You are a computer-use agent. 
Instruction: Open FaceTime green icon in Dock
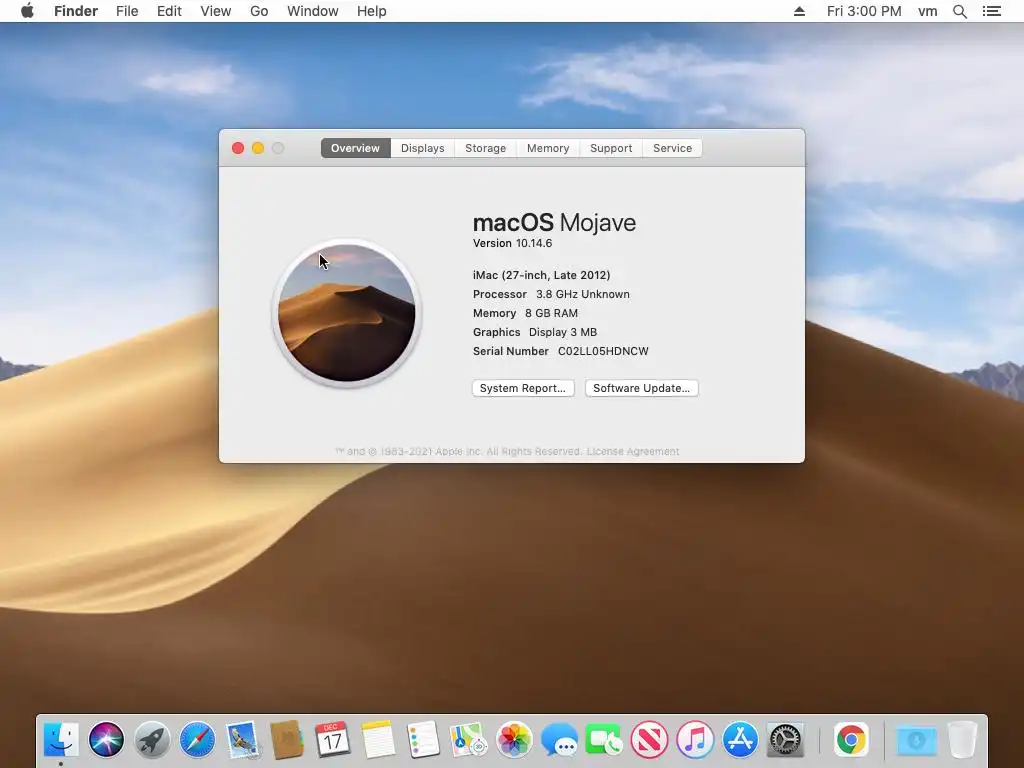click(604, 740)
